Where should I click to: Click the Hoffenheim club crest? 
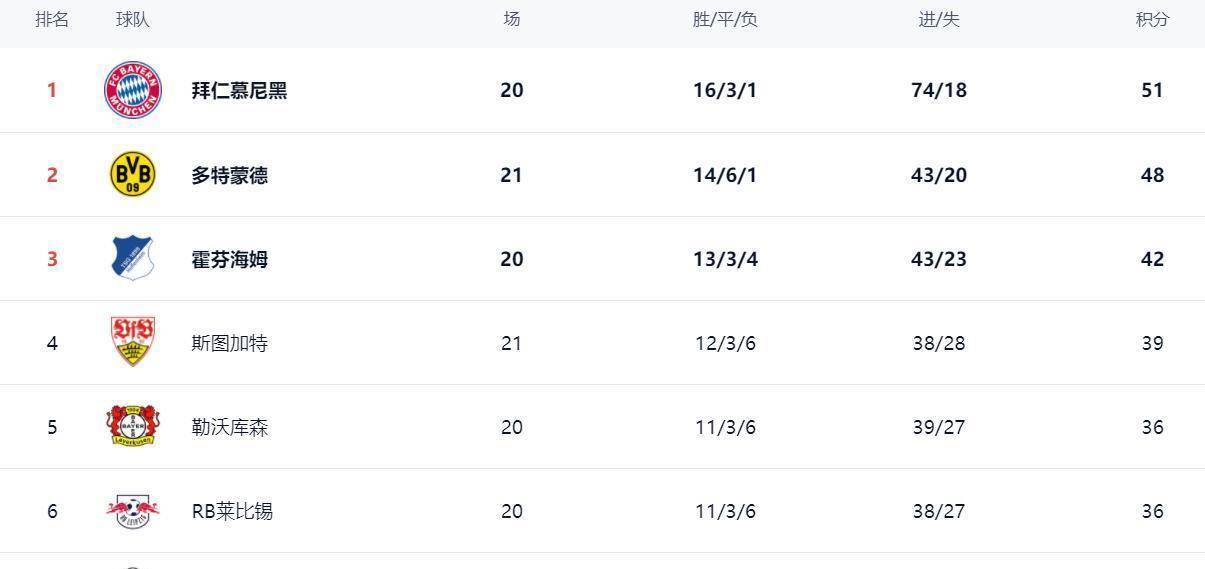133,259
